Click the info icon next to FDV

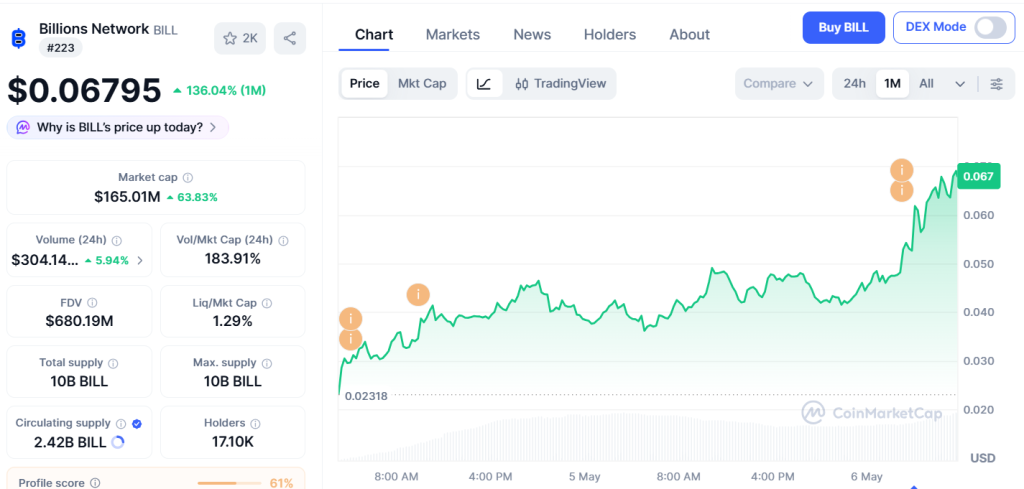pos(93,303)
